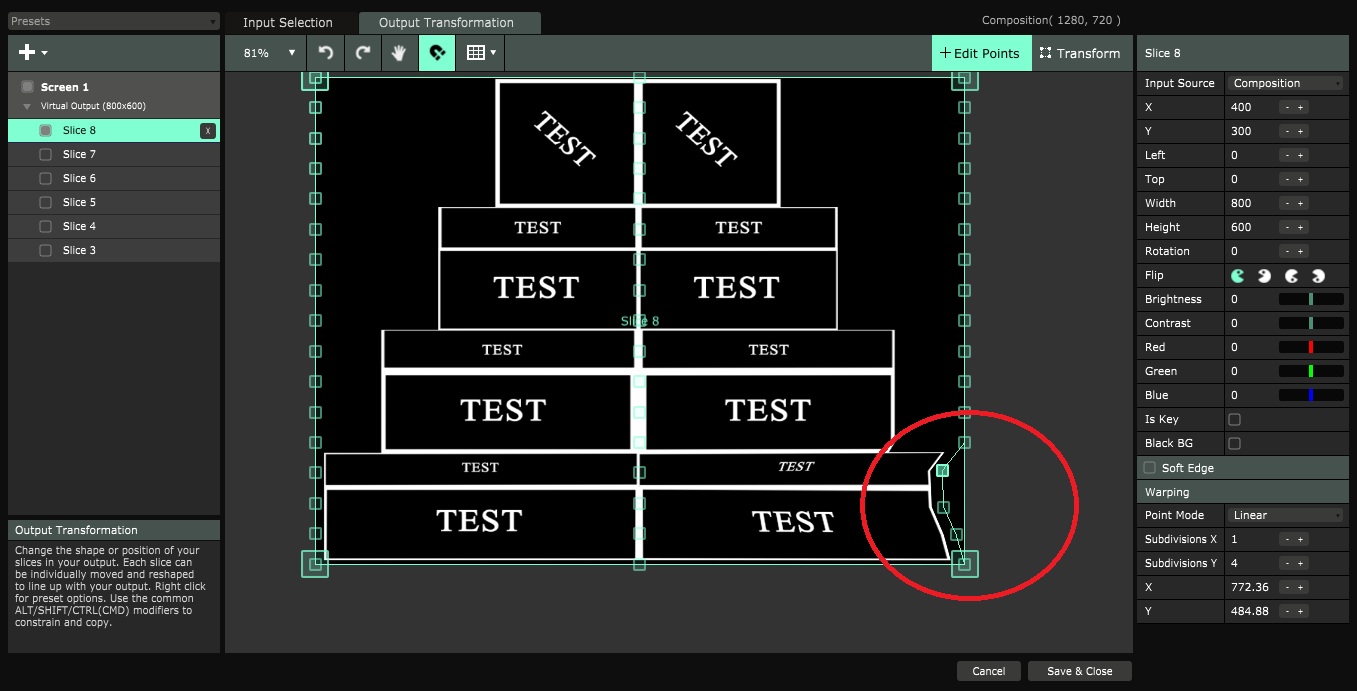
Task: Click the Save & Close button
Action: coord(1079,671)
